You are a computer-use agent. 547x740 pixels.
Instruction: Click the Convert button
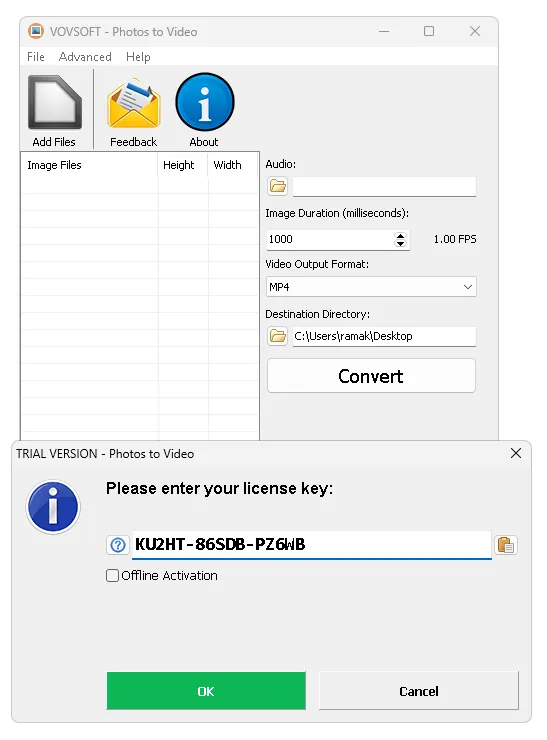pyautogui.click(x=371, y=376)
